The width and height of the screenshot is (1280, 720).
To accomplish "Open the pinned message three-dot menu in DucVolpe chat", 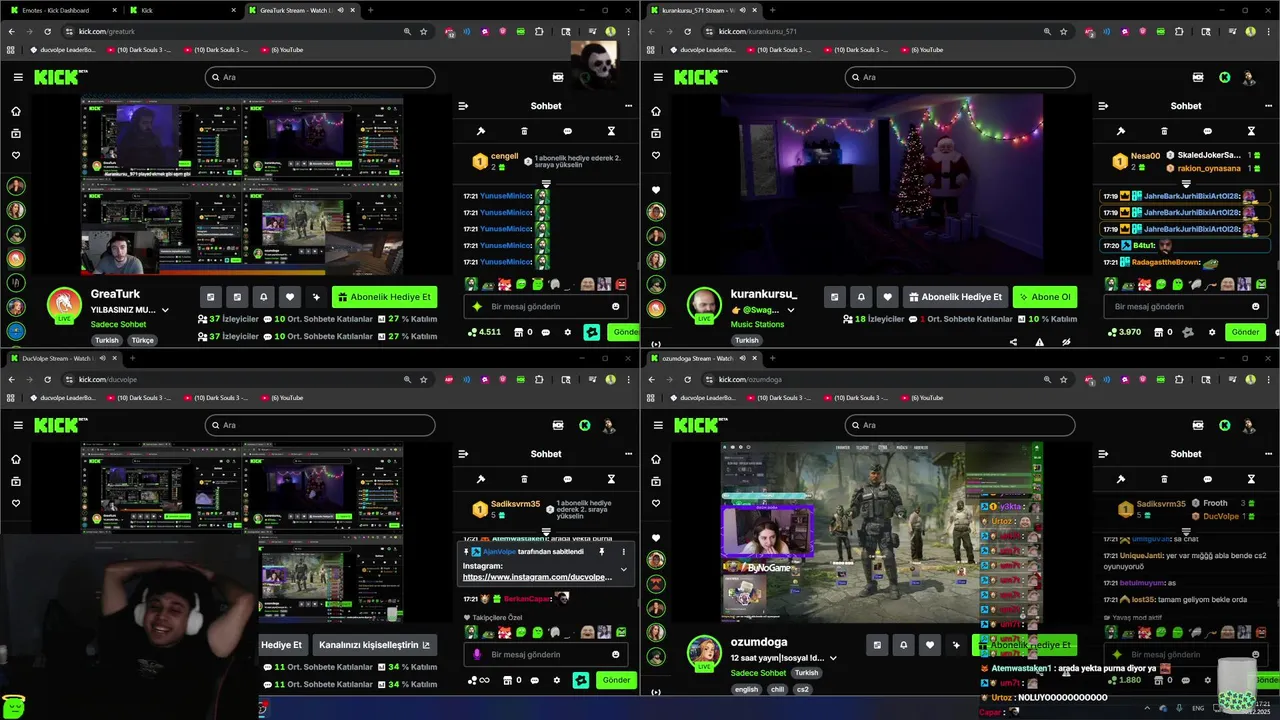I will (624, 551).
